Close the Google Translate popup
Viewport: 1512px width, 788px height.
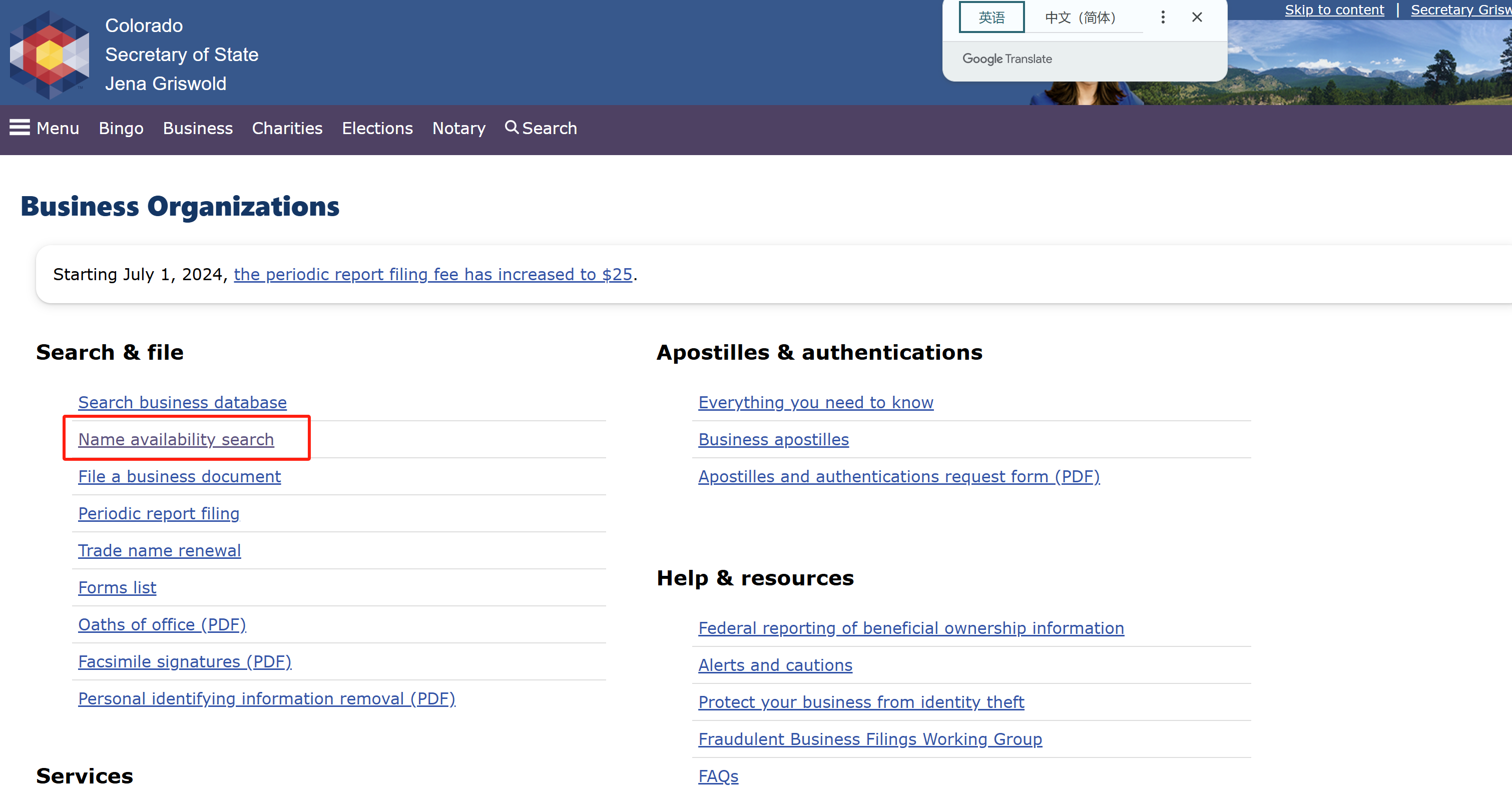(1197, 17)
